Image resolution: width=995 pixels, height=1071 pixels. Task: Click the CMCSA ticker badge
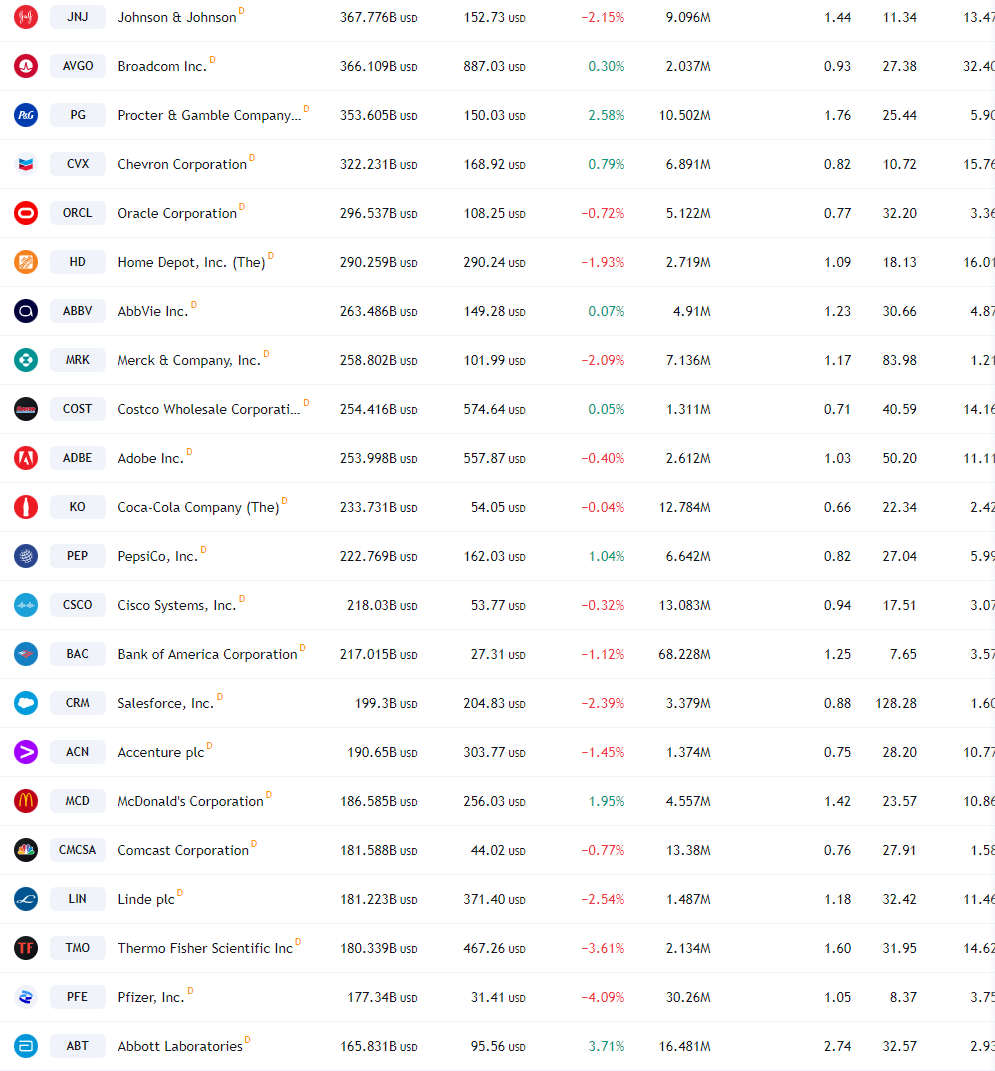78,850
